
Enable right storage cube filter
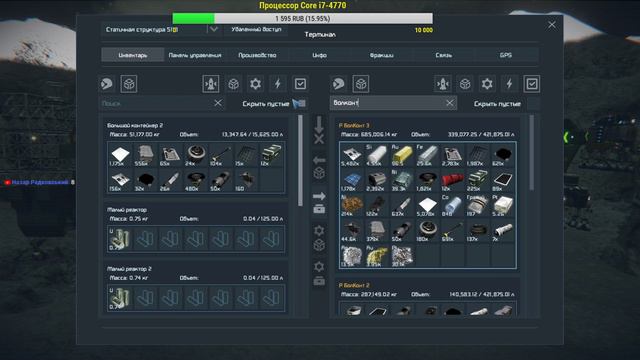(465, 84)
